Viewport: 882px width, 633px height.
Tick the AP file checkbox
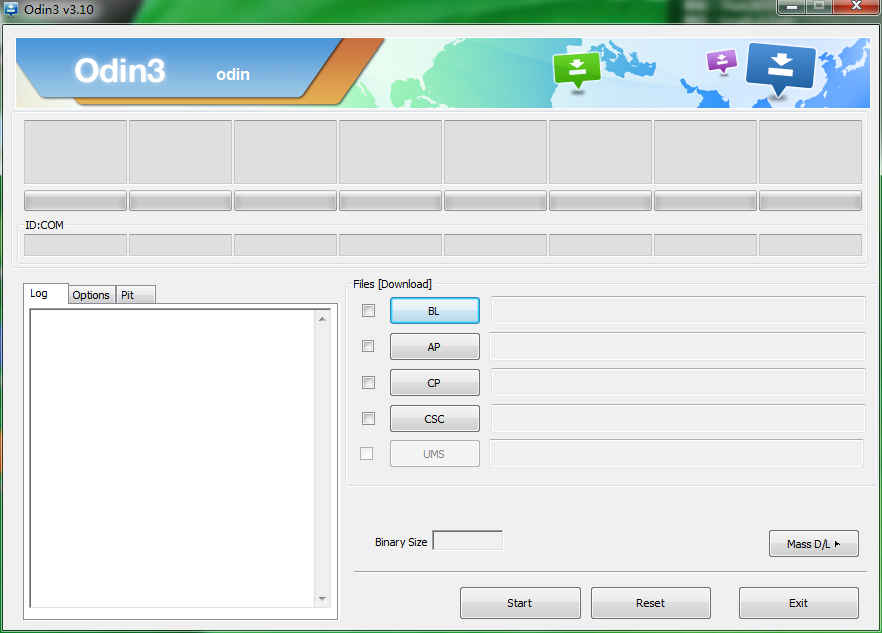point(368,346)
